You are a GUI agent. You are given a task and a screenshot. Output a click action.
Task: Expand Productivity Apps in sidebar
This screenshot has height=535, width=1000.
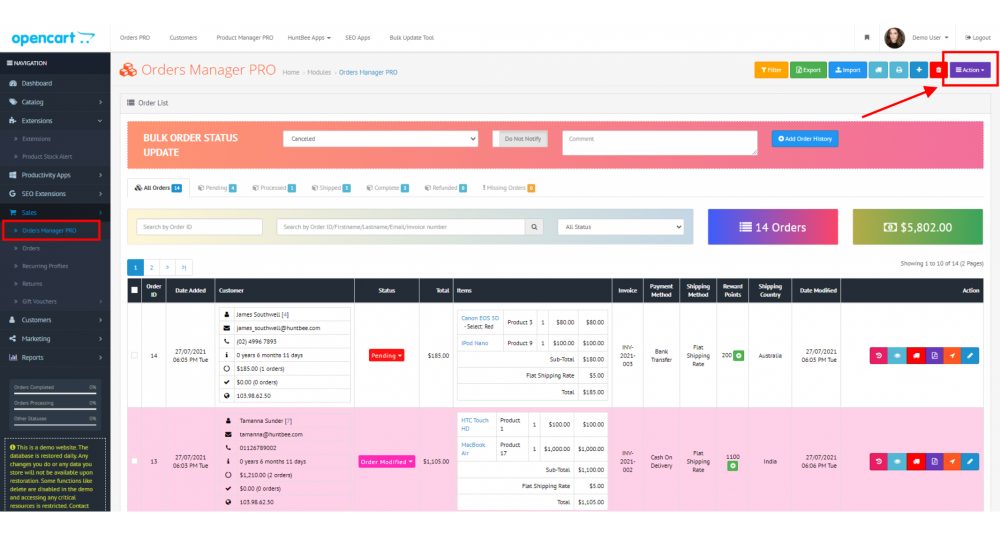[x=55, y=175]
